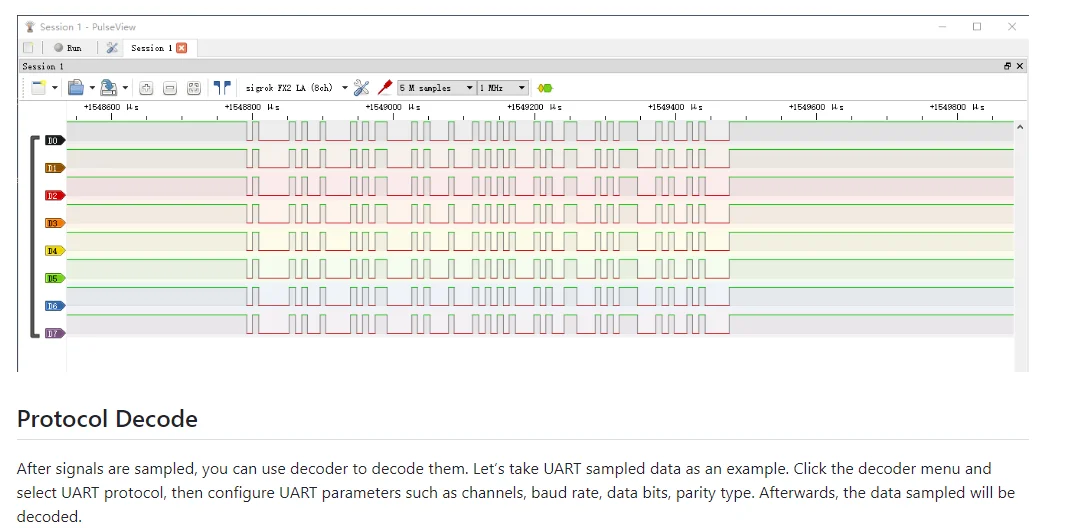
Task: Select the D0 channel label
Action: point(54,140)
